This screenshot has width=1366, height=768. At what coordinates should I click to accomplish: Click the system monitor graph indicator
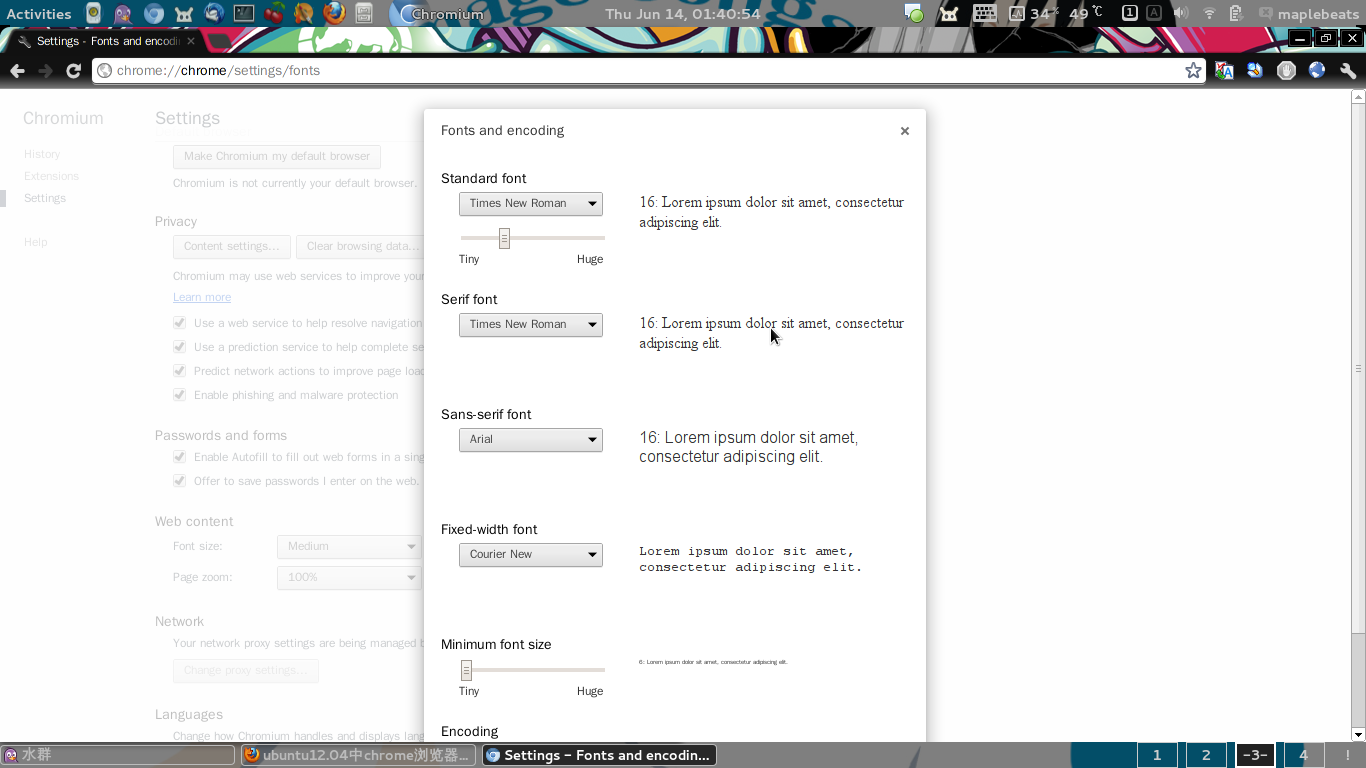[1016, 13]
